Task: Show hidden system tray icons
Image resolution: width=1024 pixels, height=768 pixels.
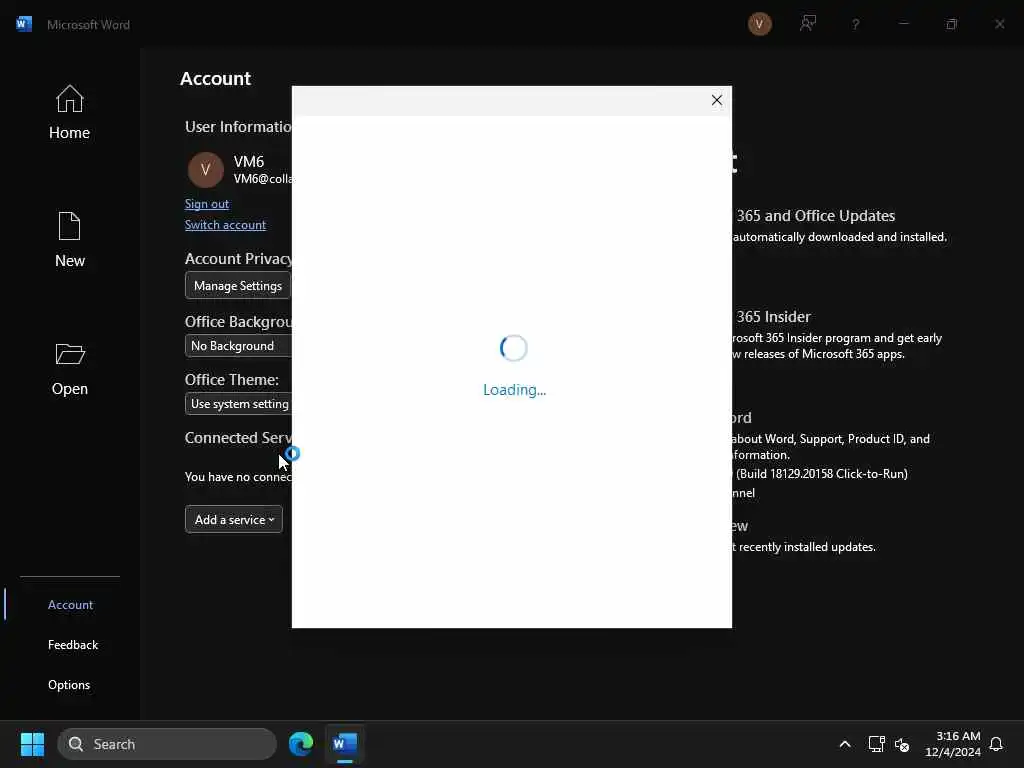Action: pyautogui.click(x=844, y=744)
